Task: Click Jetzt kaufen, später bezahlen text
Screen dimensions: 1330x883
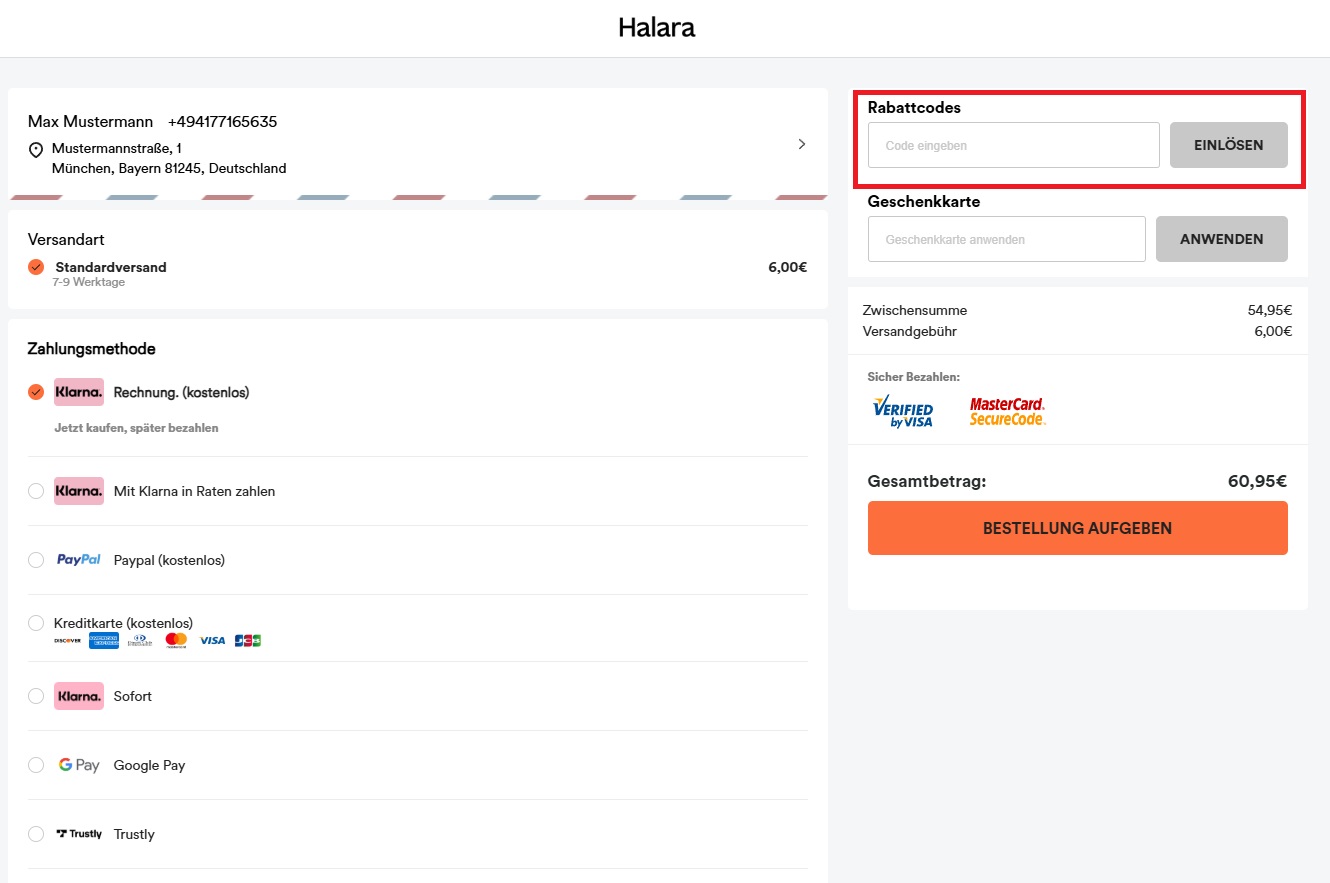Action: tap(136, 428)
